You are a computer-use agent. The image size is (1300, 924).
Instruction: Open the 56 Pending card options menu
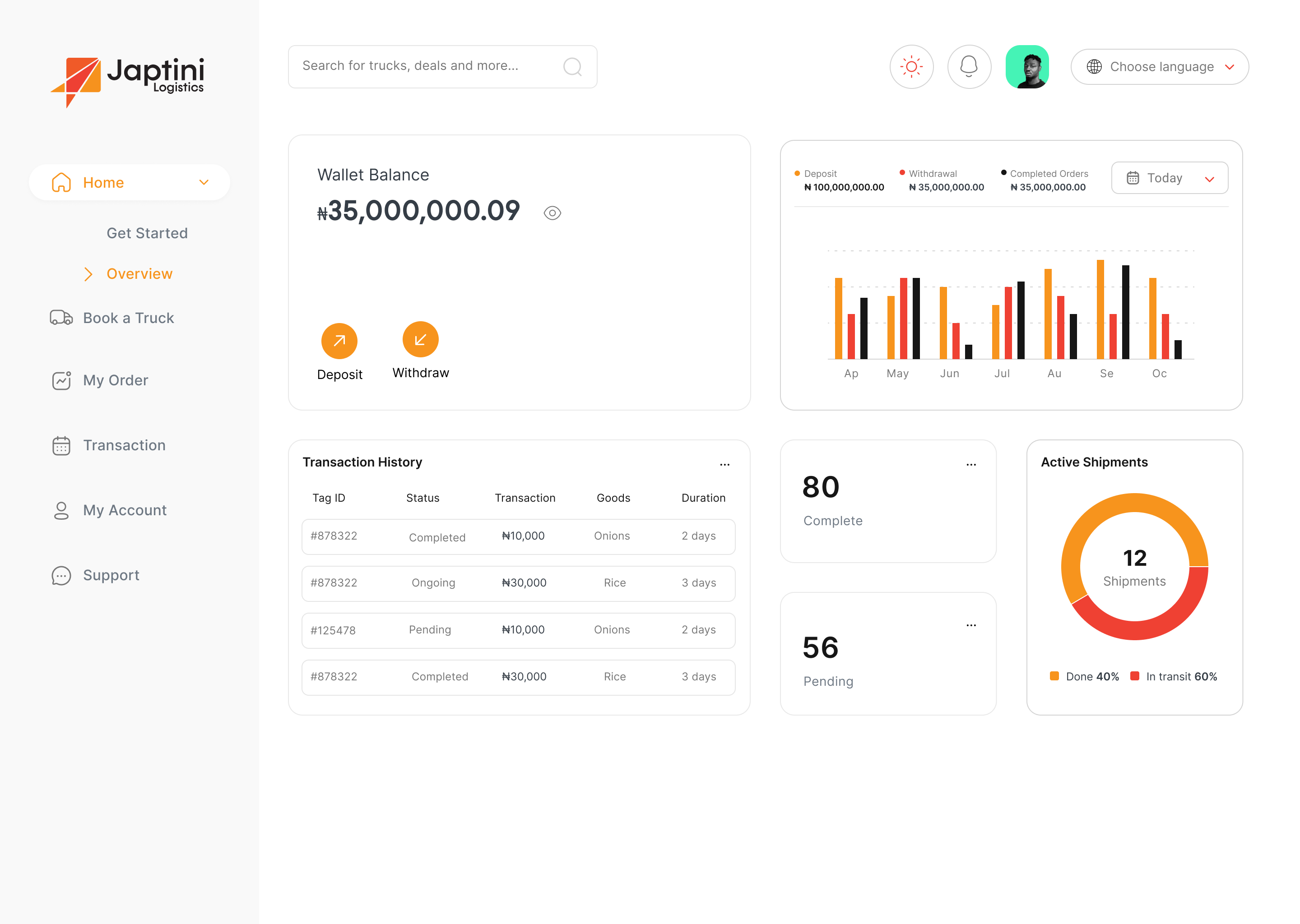coord(971,625)
